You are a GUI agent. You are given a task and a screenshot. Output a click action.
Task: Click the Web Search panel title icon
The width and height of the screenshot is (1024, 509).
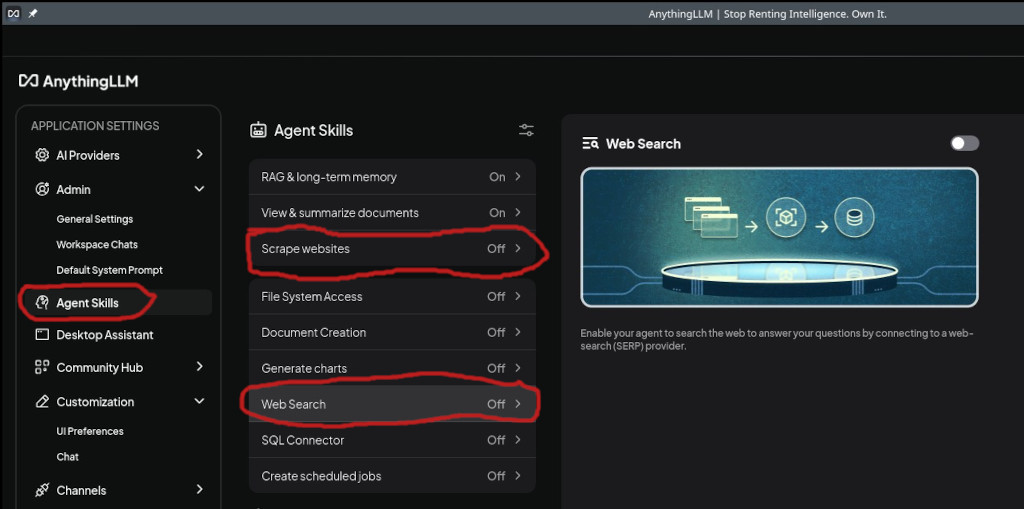pos(590,144)
